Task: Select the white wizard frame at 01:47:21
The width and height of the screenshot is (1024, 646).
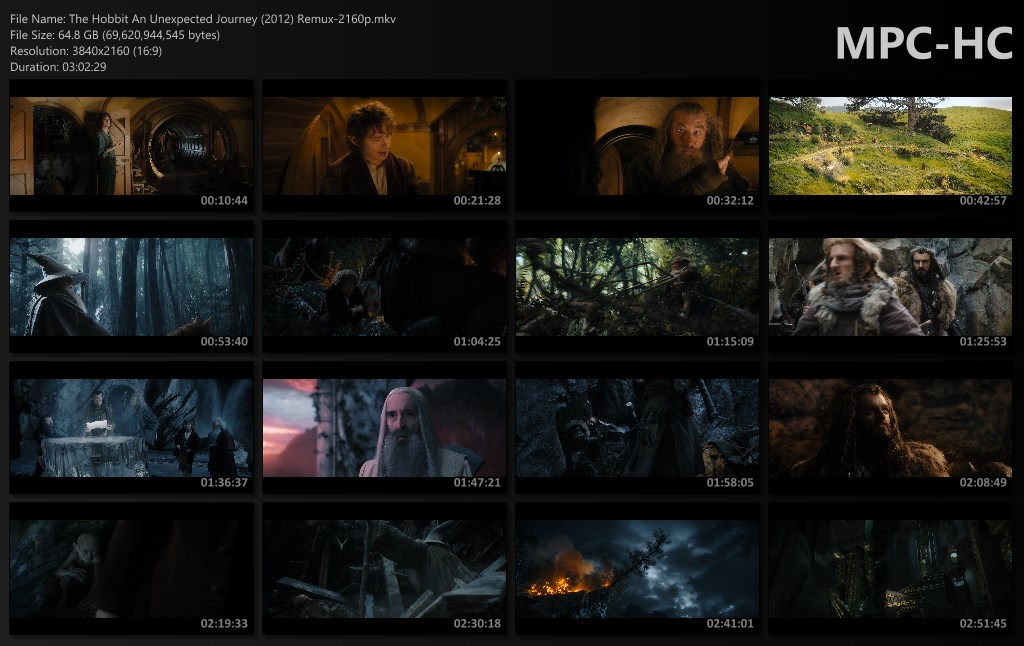Action: (384, 427)
